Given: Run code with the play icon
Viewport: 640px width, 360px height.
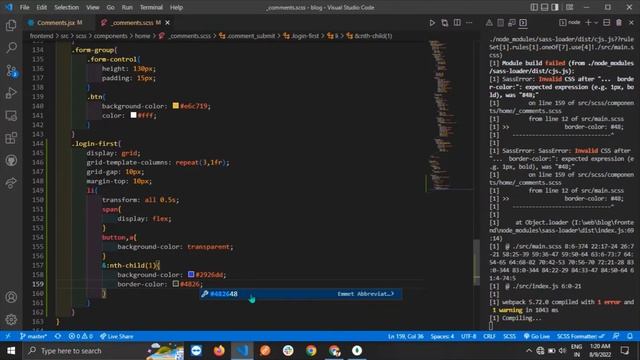Looking at the screenshot, I should tap(432, 23).
